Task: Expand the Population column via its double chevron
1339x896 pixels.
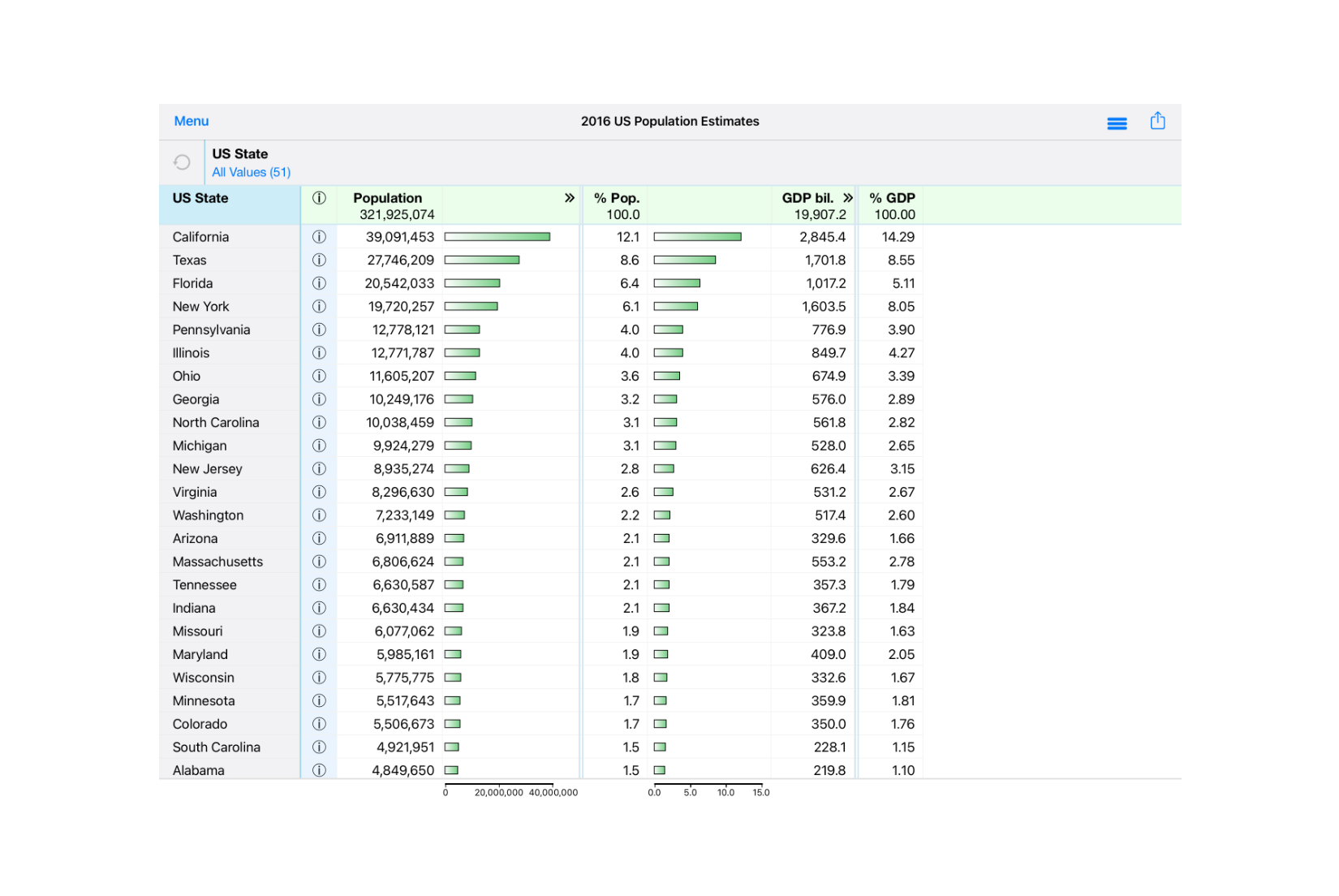Action: [x=568, y=197]
